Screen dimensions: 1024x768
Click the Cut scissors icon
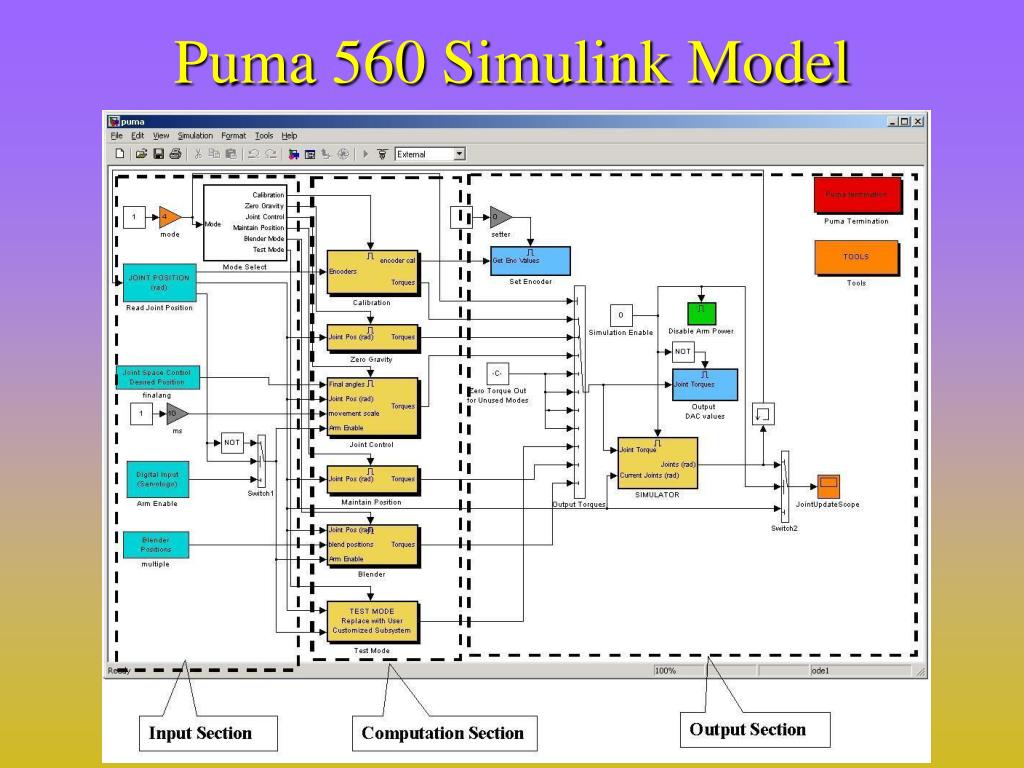197,154
